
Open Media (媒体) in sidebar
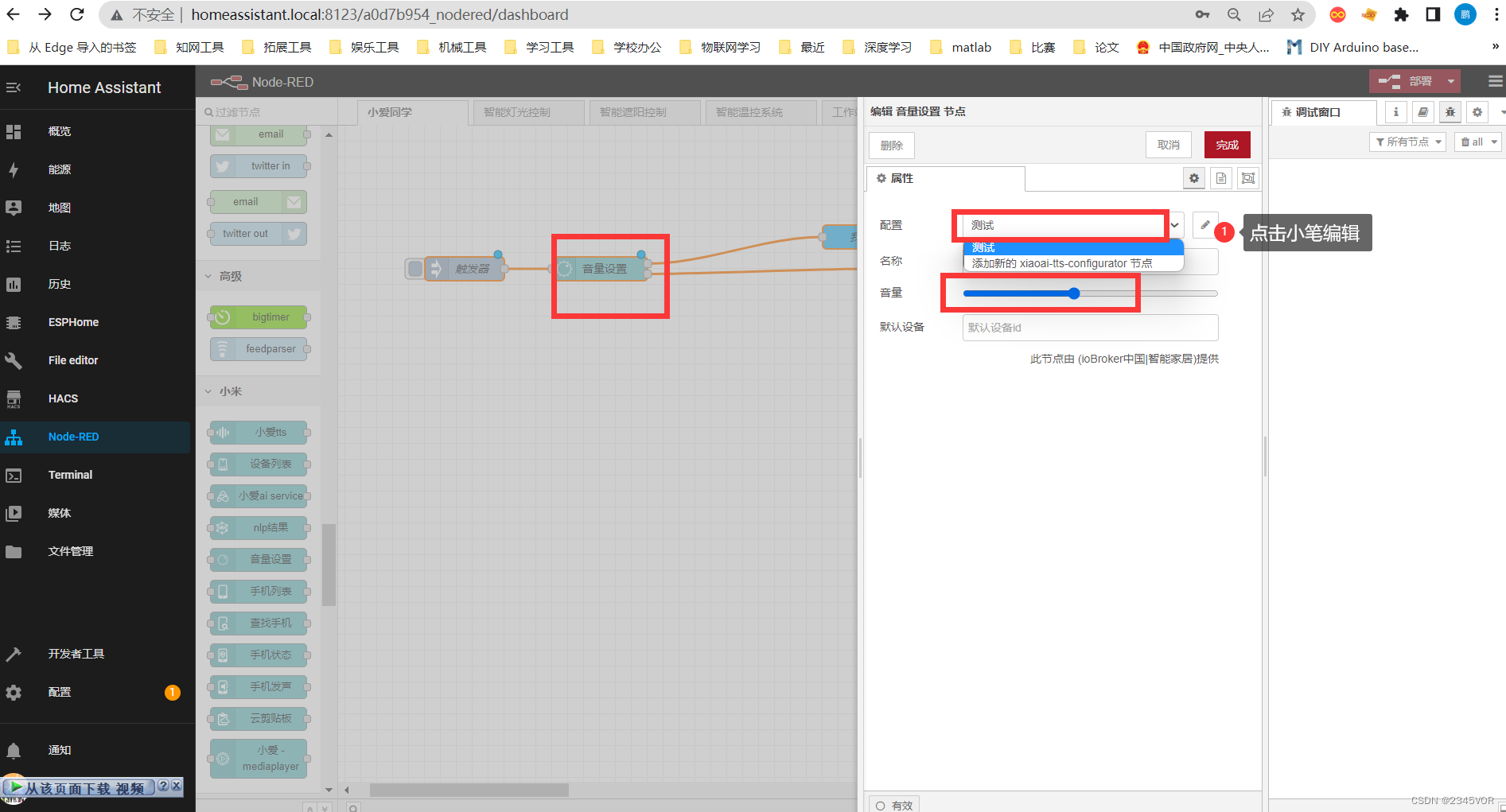coord(95,513)
